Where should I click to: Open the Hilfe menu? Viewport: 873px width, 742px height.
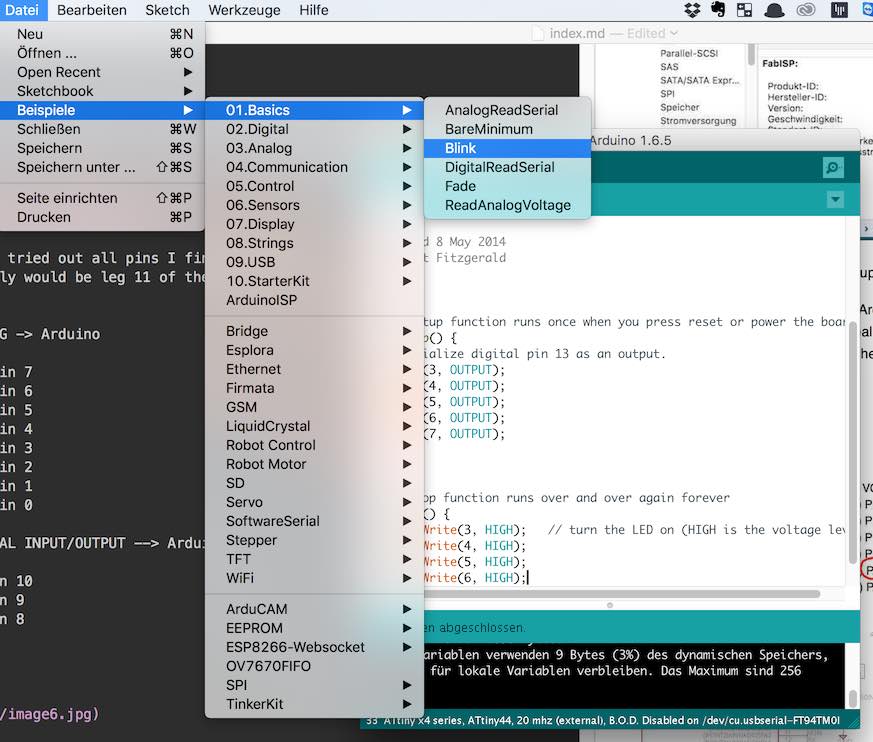tap(313, 10)
